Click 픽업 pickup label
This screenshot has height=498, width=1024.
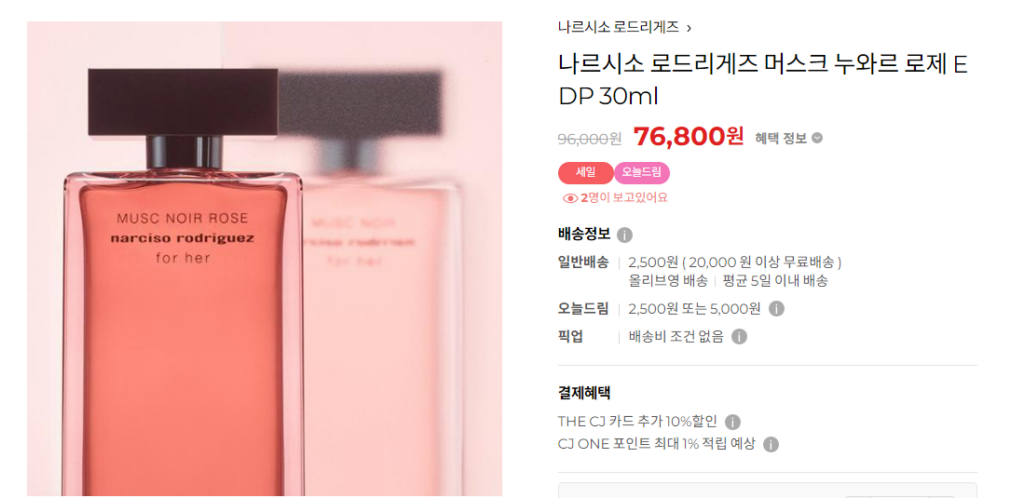[x=570, y=337]
